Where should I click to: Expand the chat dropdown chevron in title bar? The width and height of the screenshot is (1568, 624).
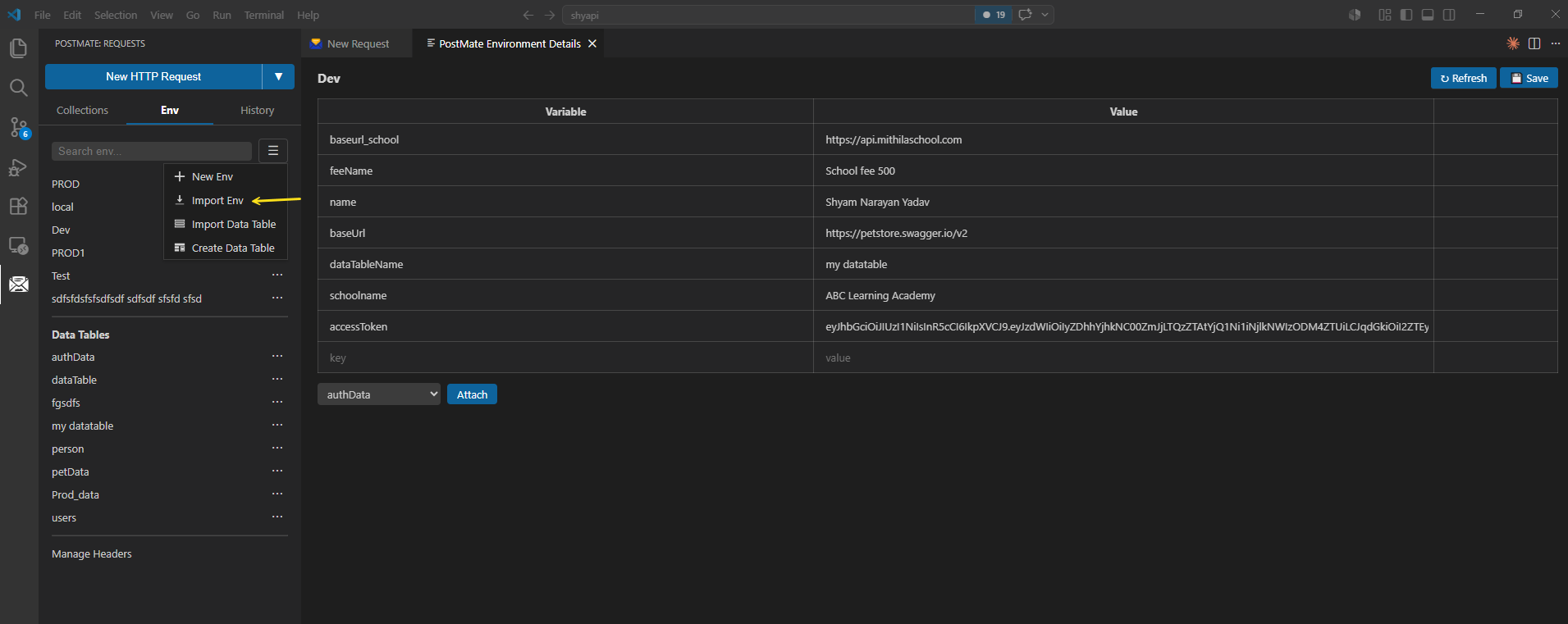coord(1045,15)
